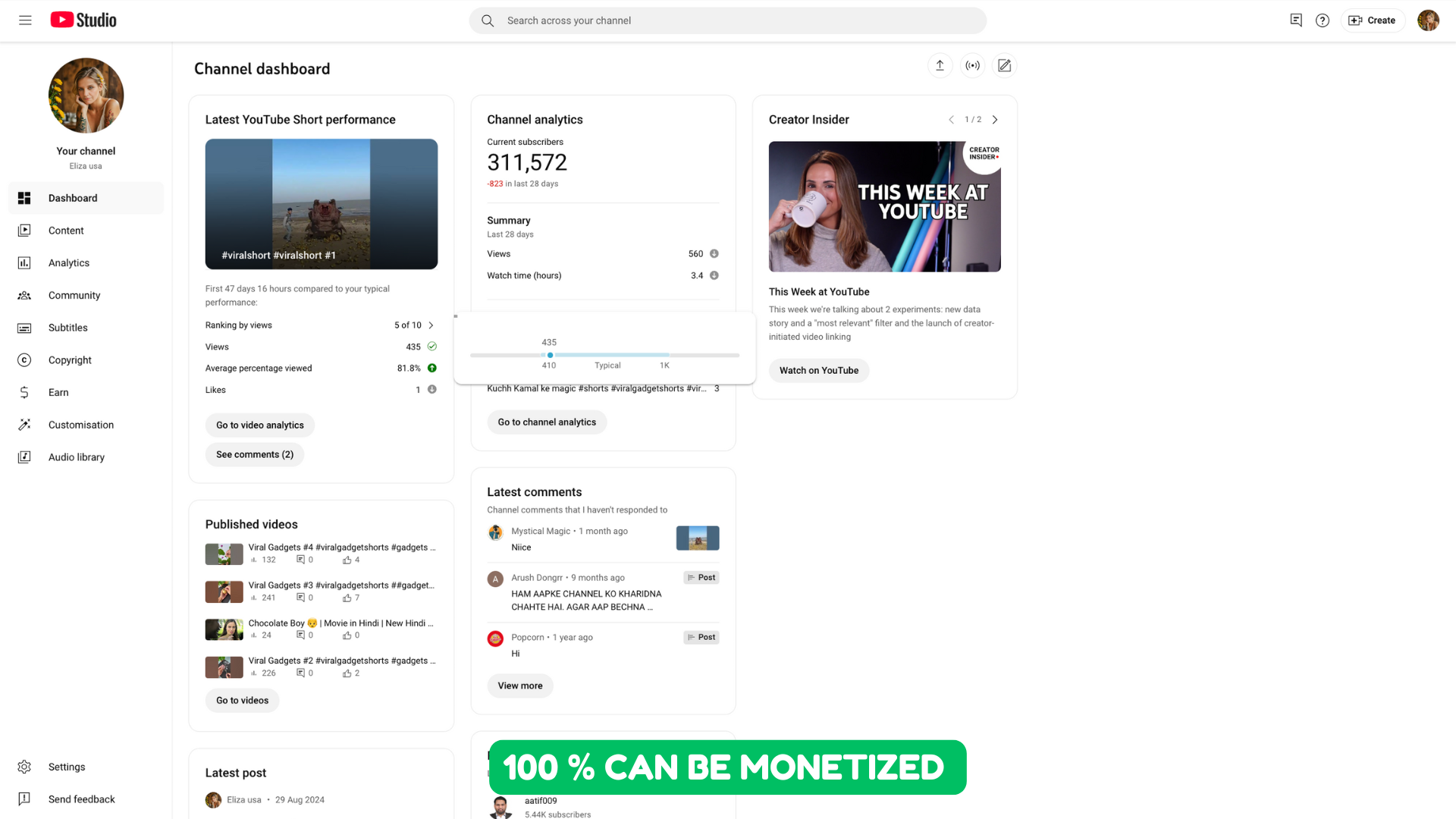The width and height of the screenshot is (1456, 819).
Task: Click Post badge on Arush Dongrr comment
Action: tap(701, 578)
